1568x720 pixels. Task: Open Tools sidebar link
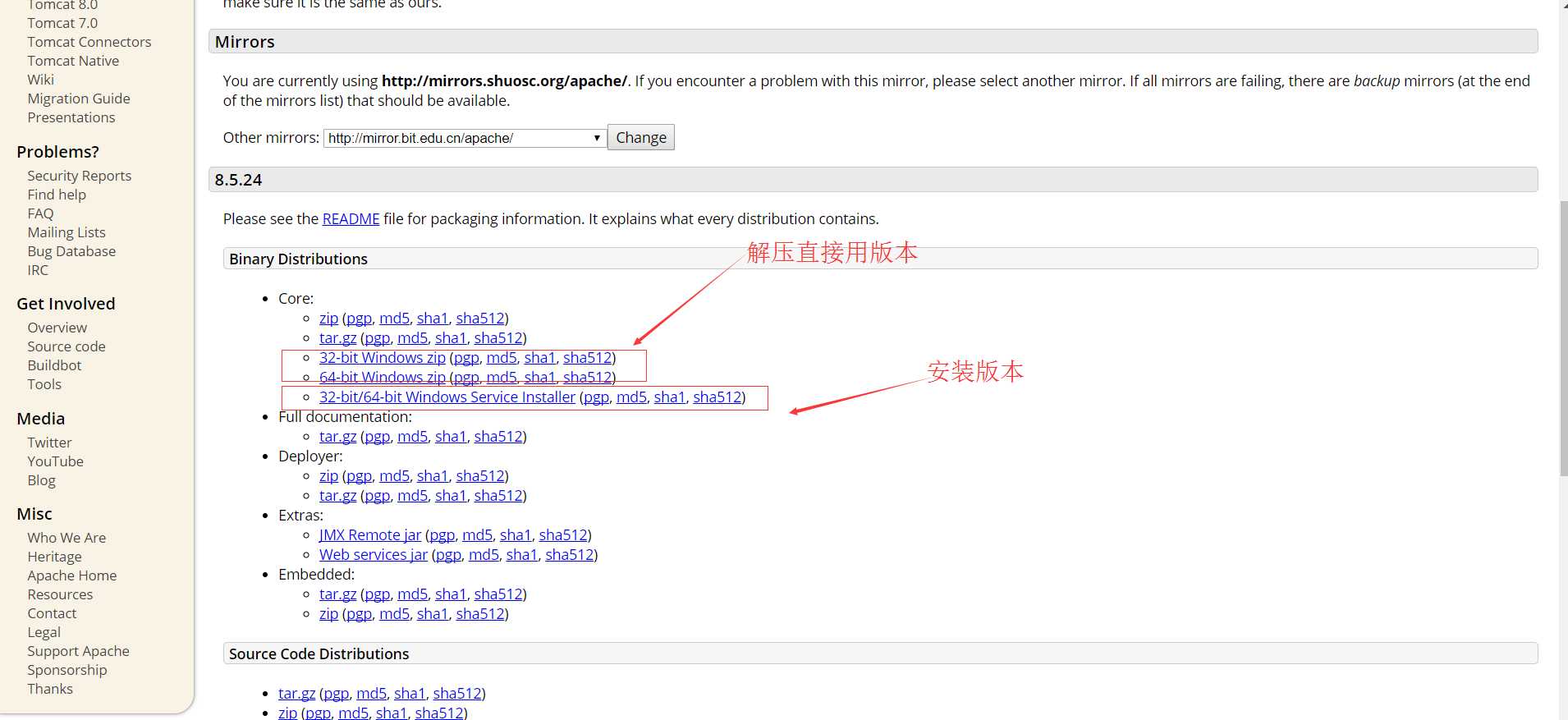pos(44,384)
